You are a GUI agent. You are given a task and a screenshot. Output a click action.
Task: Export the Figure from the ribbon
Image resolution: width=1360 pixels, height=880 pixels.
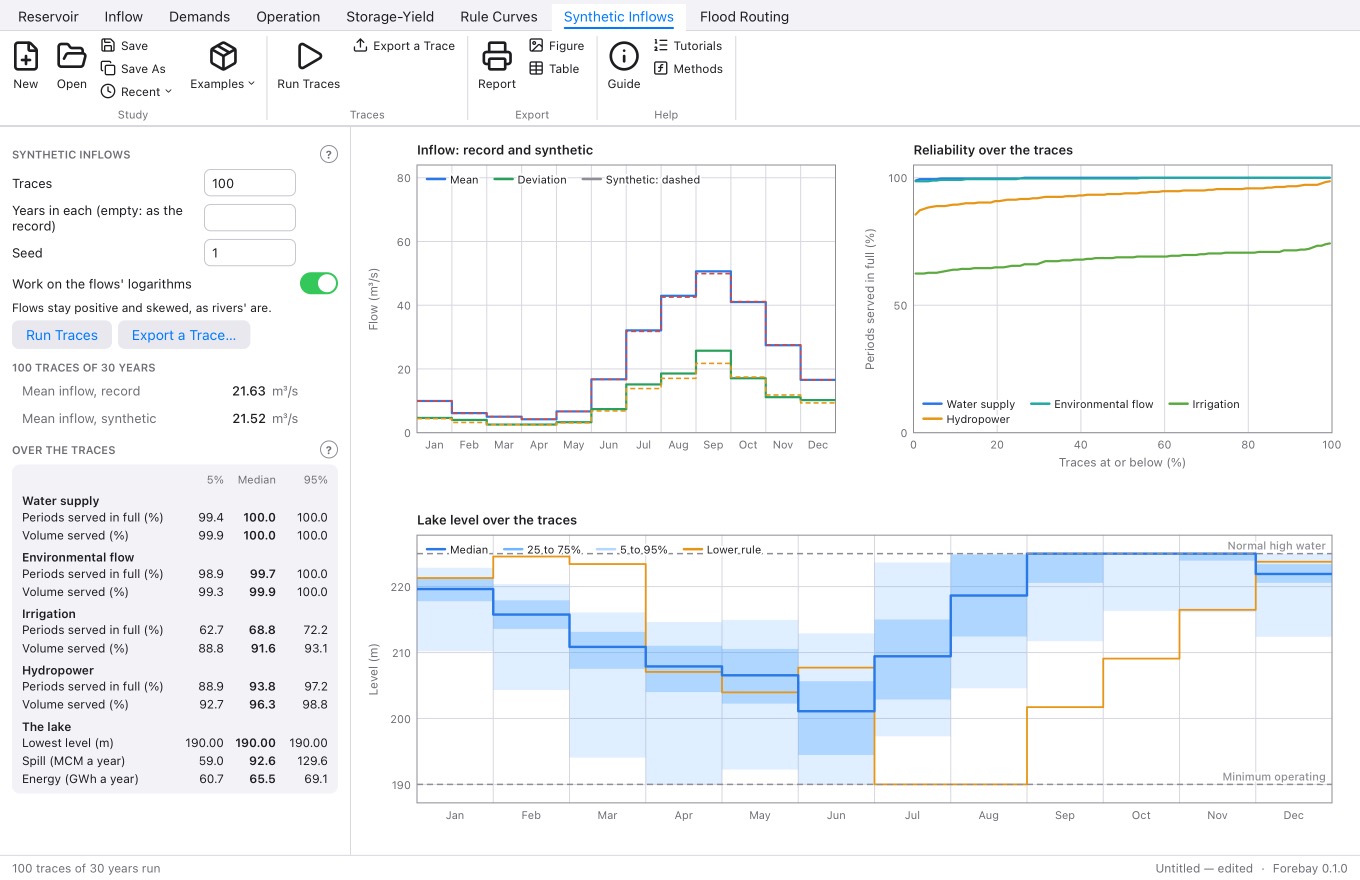556,45
